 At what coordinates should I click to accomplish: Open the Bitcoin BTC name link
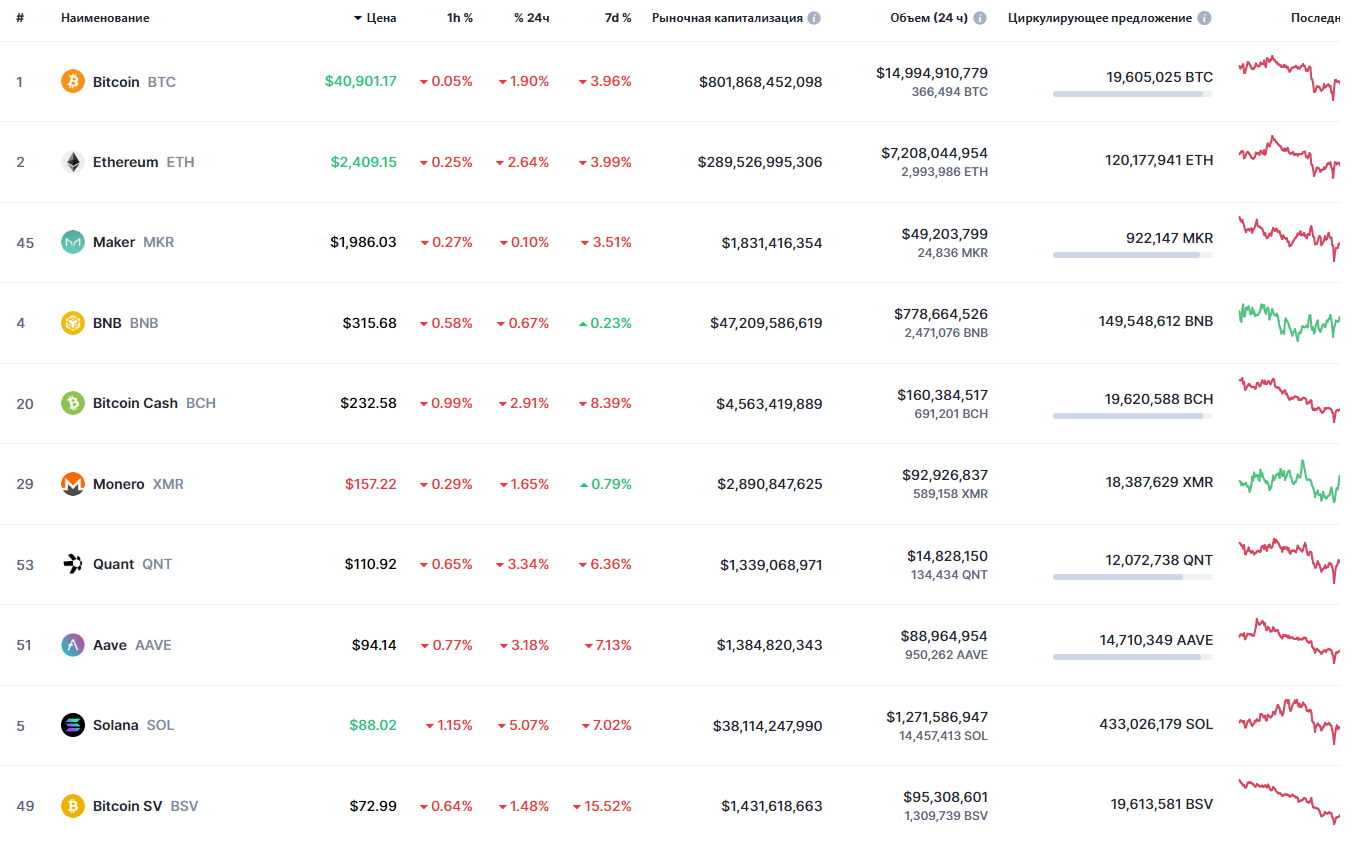click(x=134, y=82)
